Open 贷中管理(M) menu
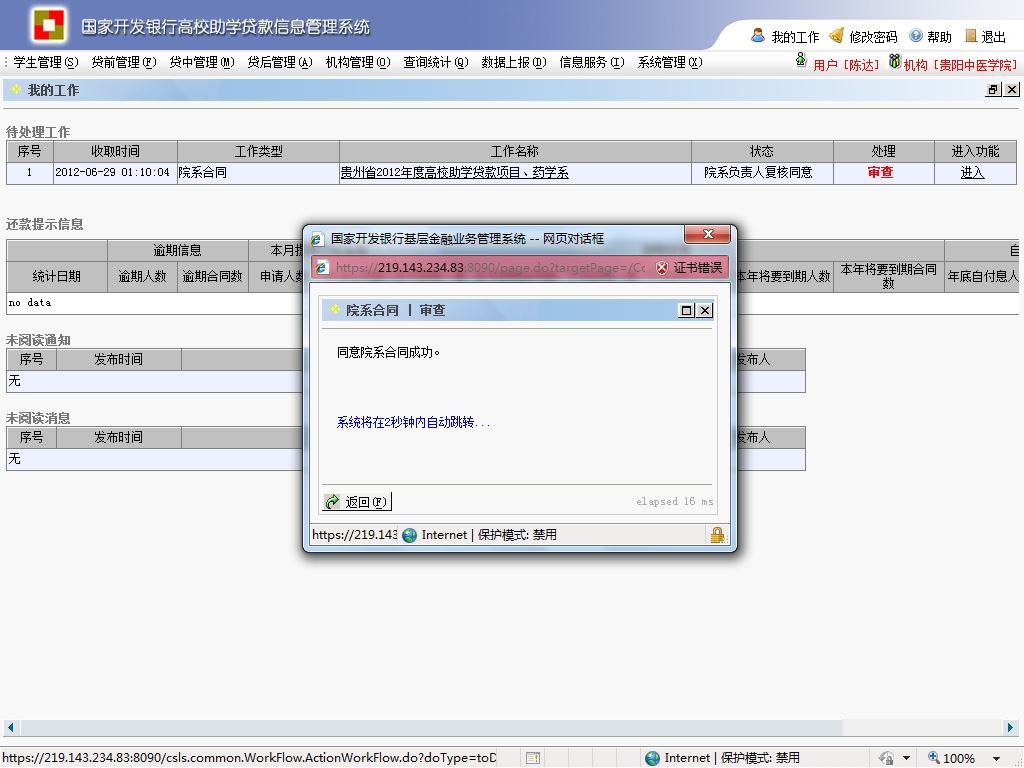This screenshot has width=1024, height=768. coord(202,62)
